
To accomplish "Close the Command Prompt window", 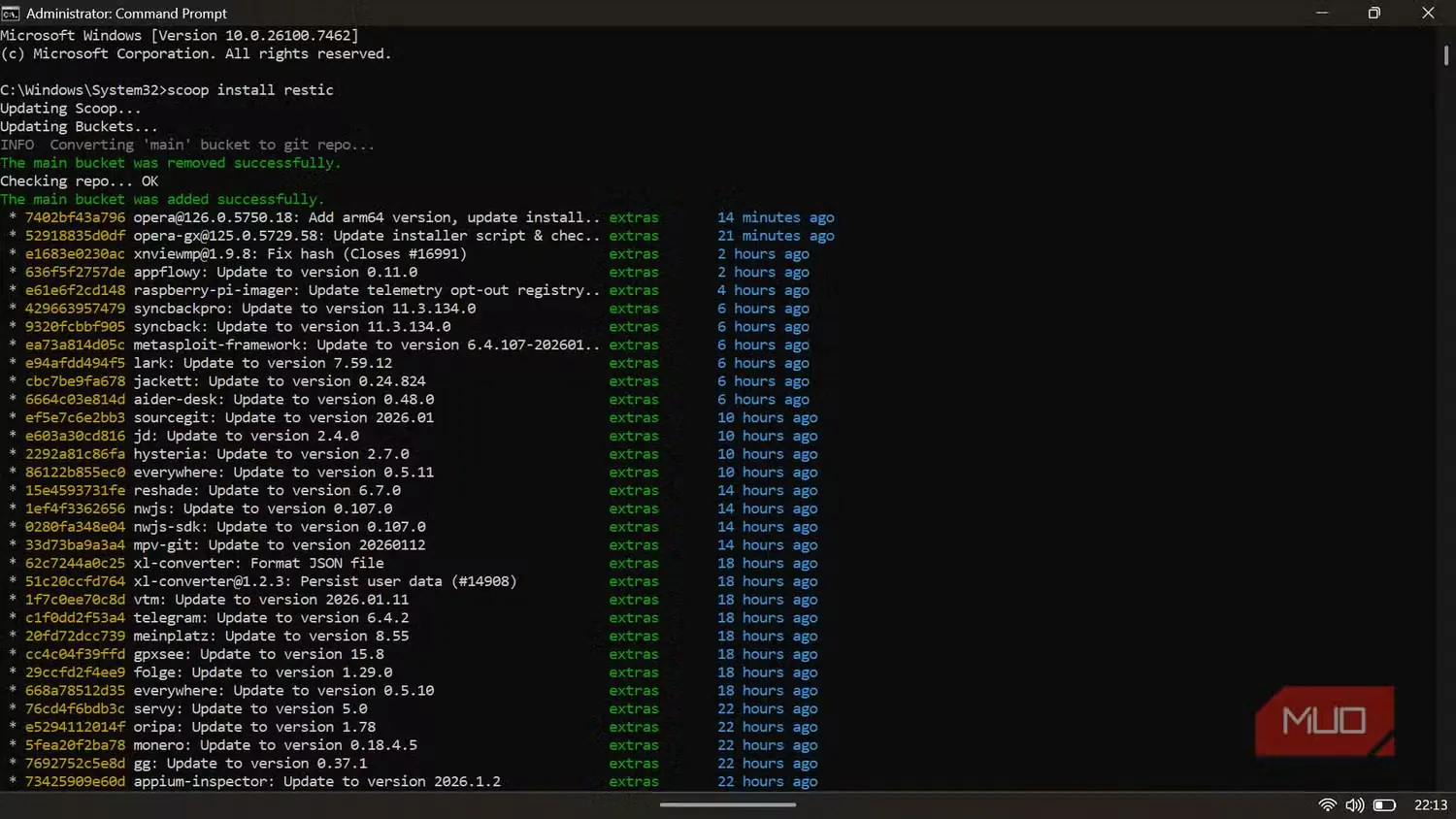I will click(x=1428, y=13).
